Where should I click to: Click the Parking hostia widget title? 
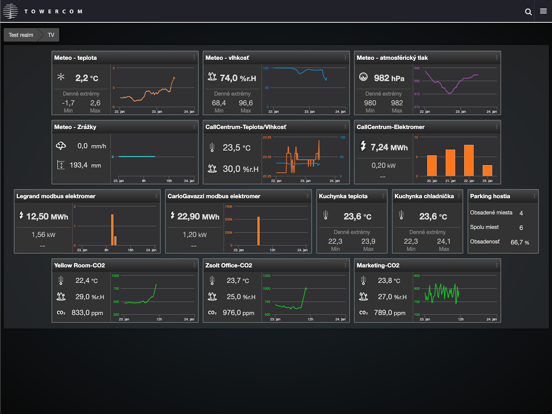(x=490, y=196)
